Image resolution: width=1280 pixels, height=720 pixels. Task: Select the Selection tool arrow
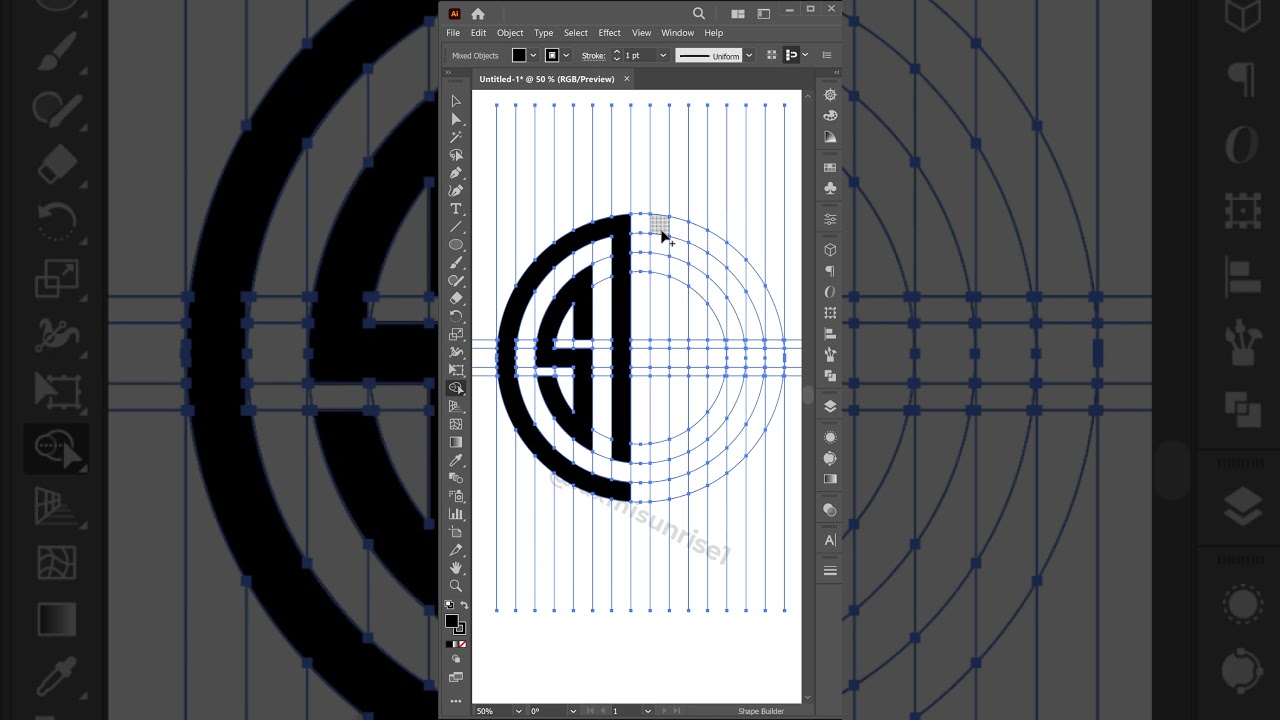point(456,101)
